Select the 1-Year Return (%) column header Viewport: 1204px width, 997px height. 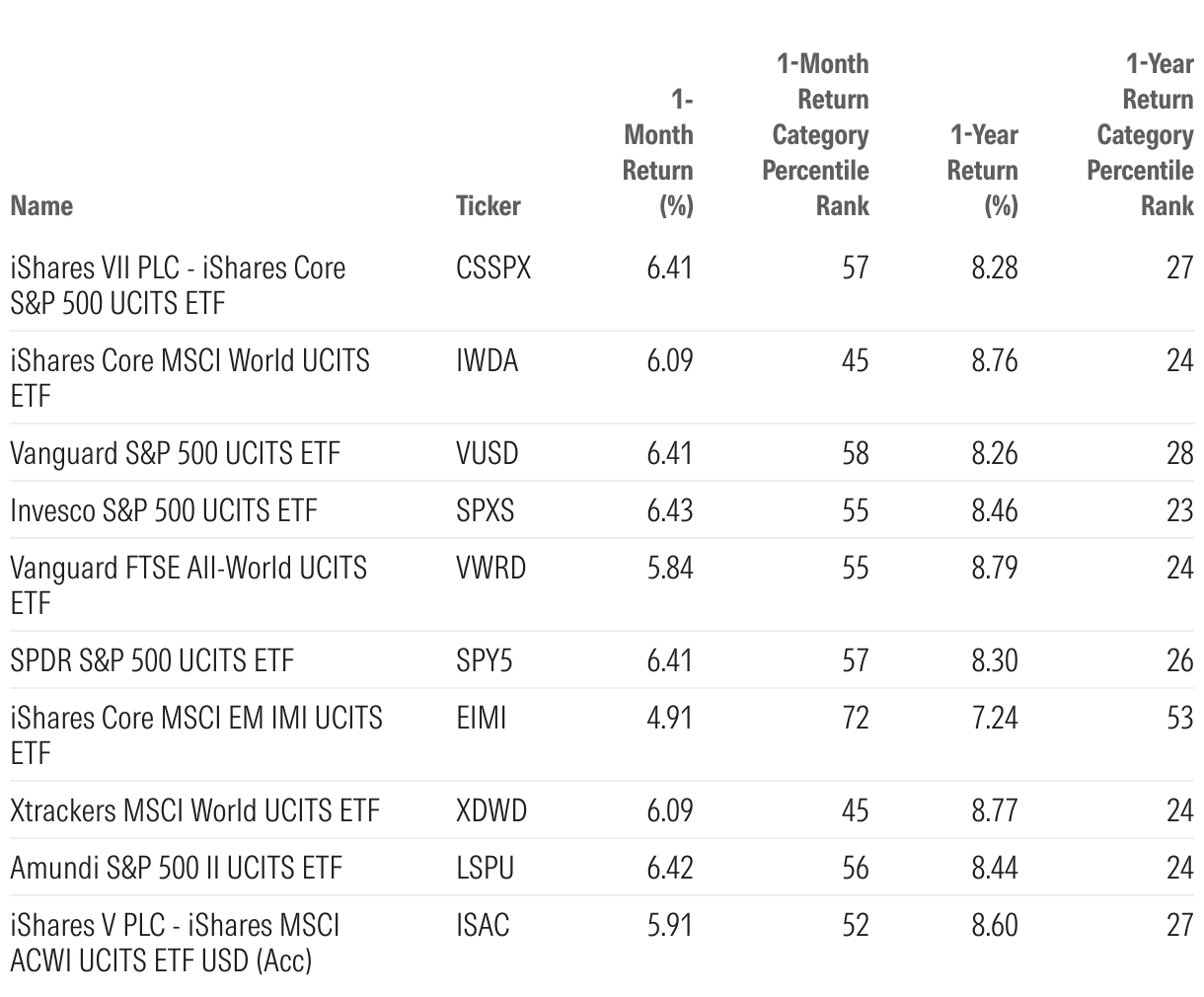point(982,170)
